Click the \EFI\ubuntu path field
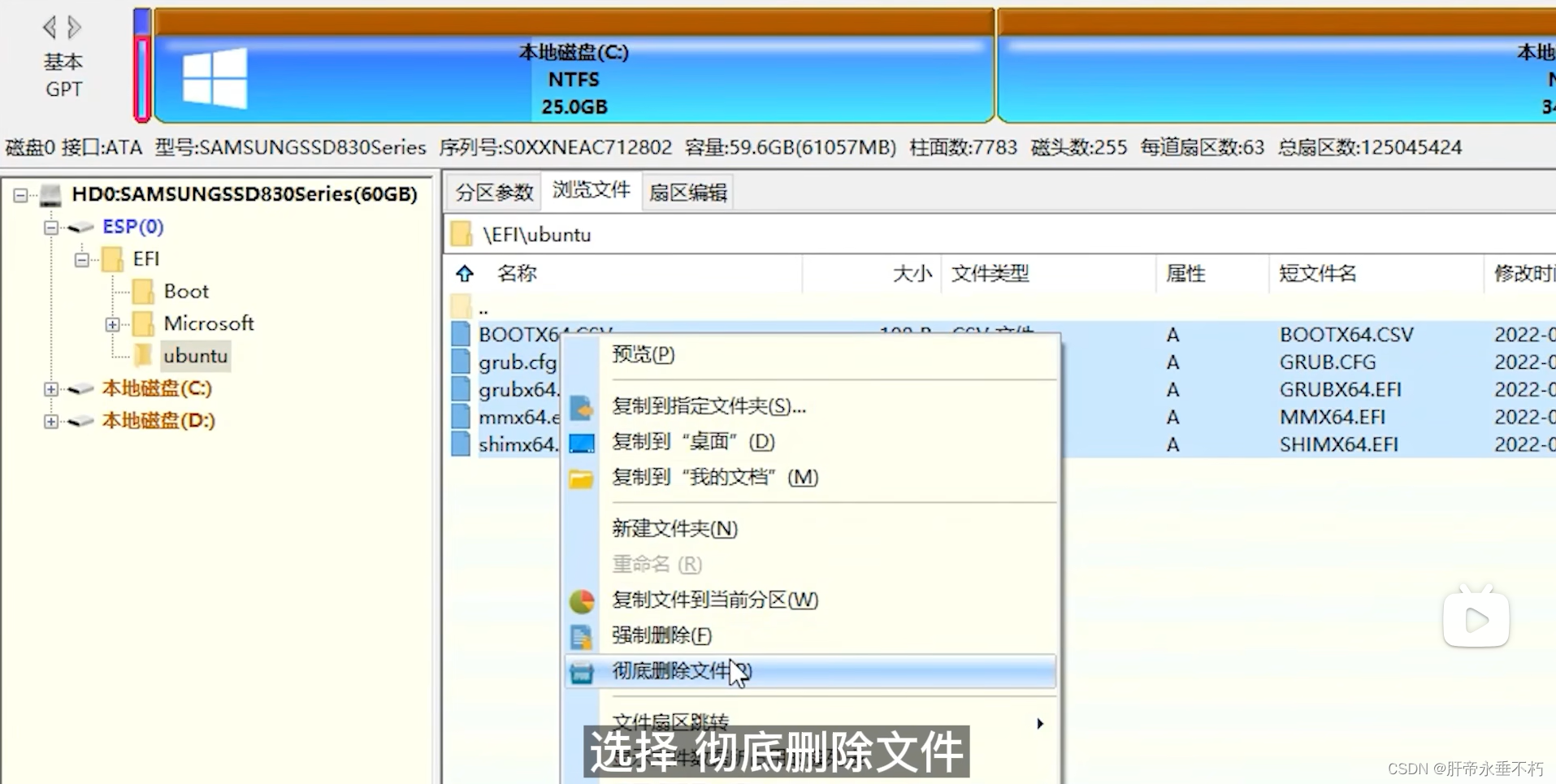 tap(999, 235)
